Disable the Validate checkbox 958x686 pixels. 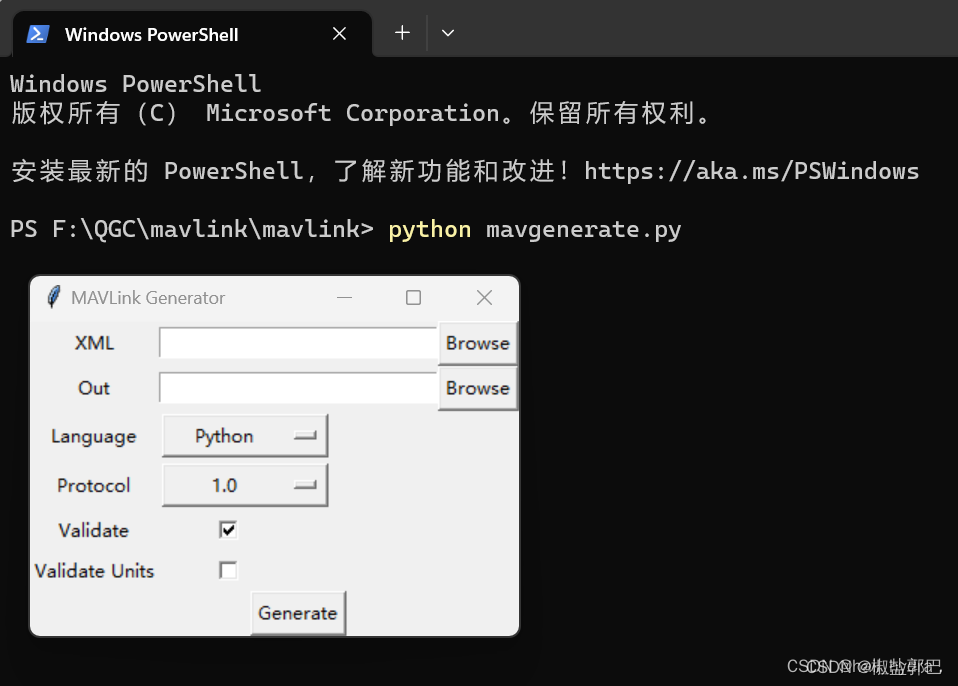pyautogui.click(x=227, y=529)
